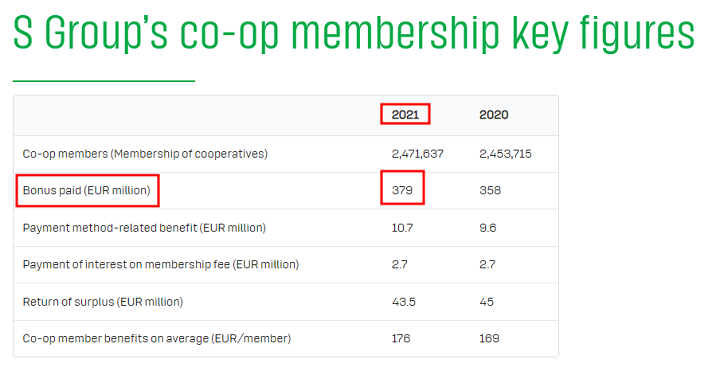Click Co-op member benefits on average label
The image size is (720, 367).
tap(157, 339)
